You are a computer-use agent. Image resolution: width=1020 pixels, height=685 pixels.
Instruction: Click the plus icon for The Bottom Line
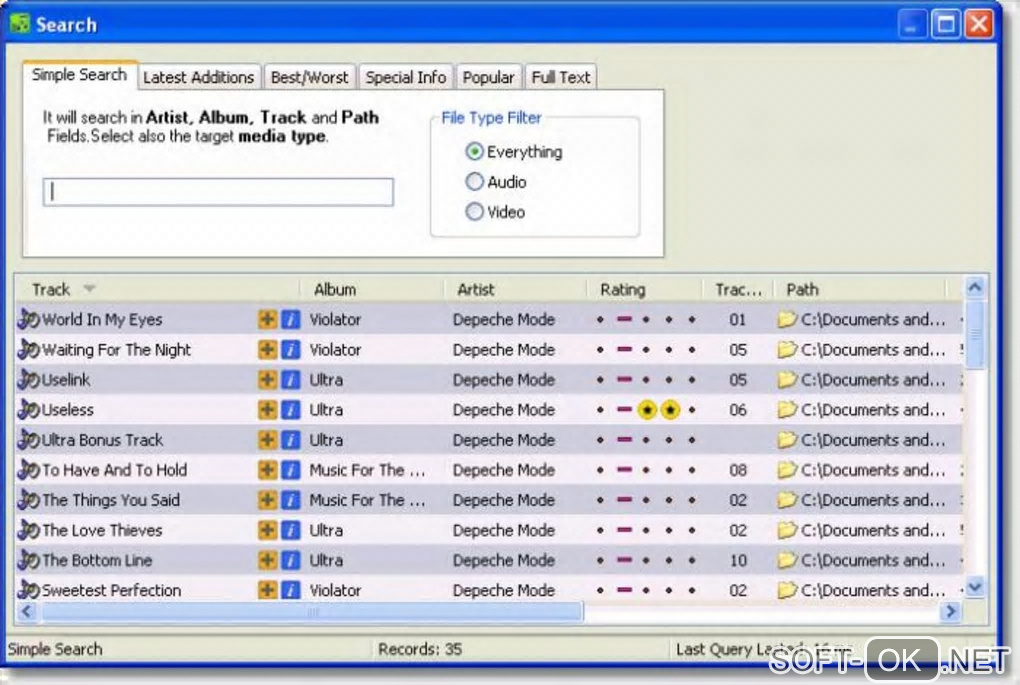(267, 560)
